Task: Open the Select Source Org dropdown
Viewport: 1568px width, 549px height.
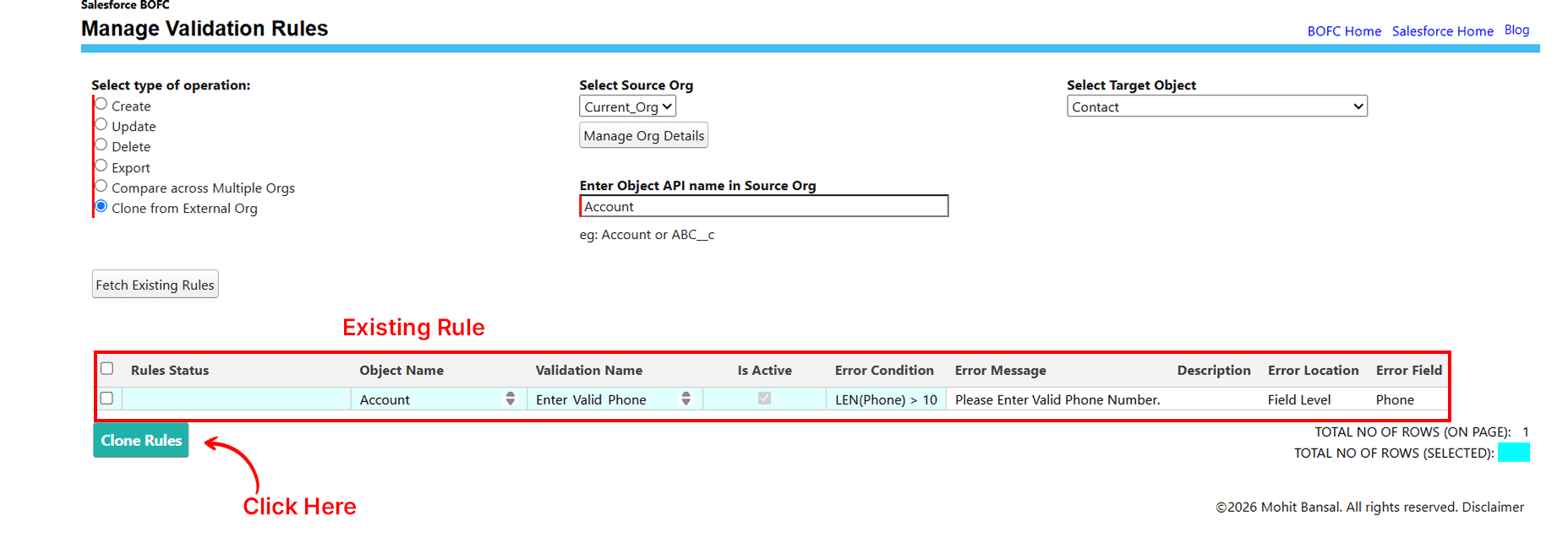Action: tap(627, 106)
